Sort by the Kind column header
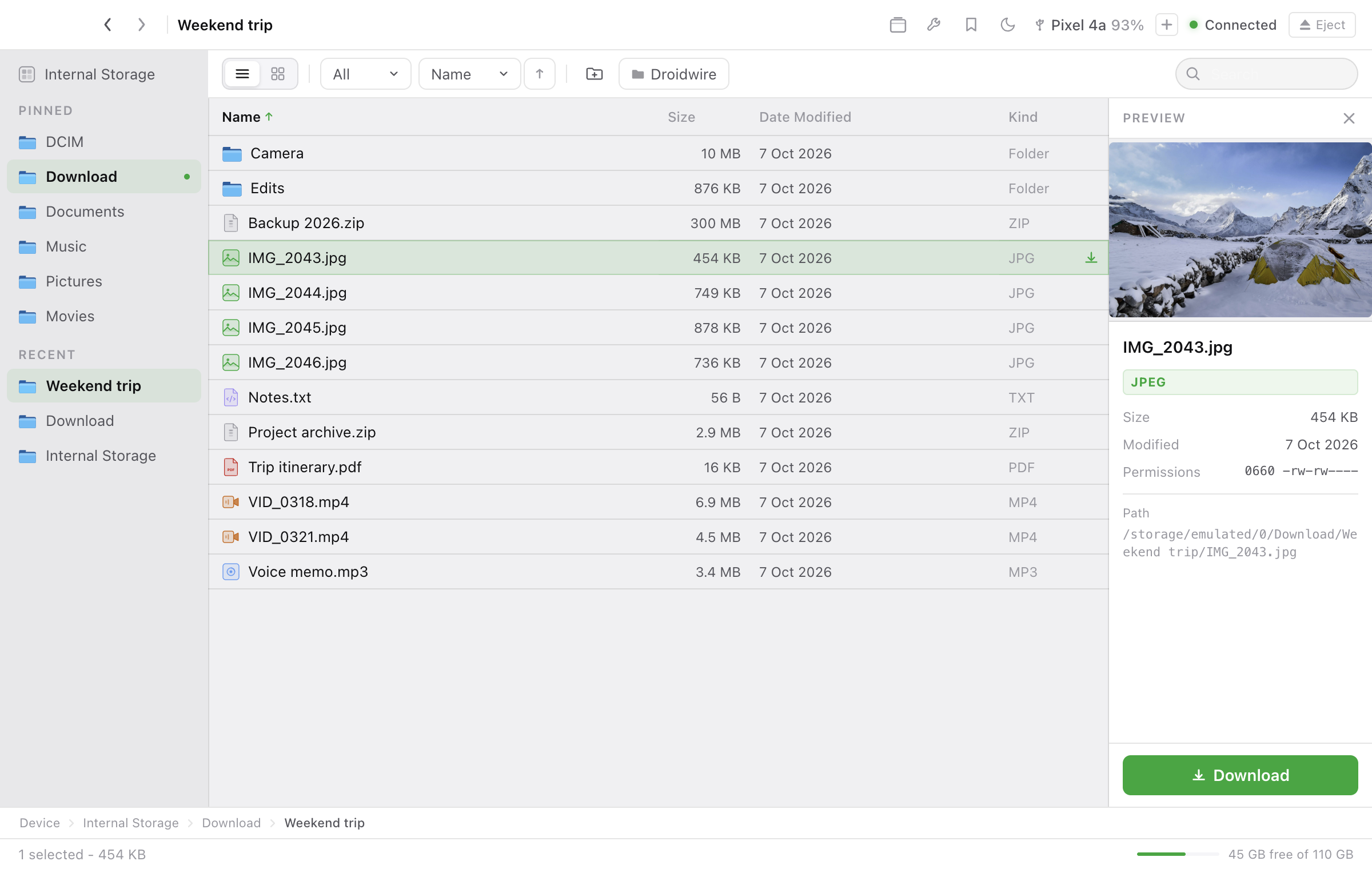 point(1023,117)
